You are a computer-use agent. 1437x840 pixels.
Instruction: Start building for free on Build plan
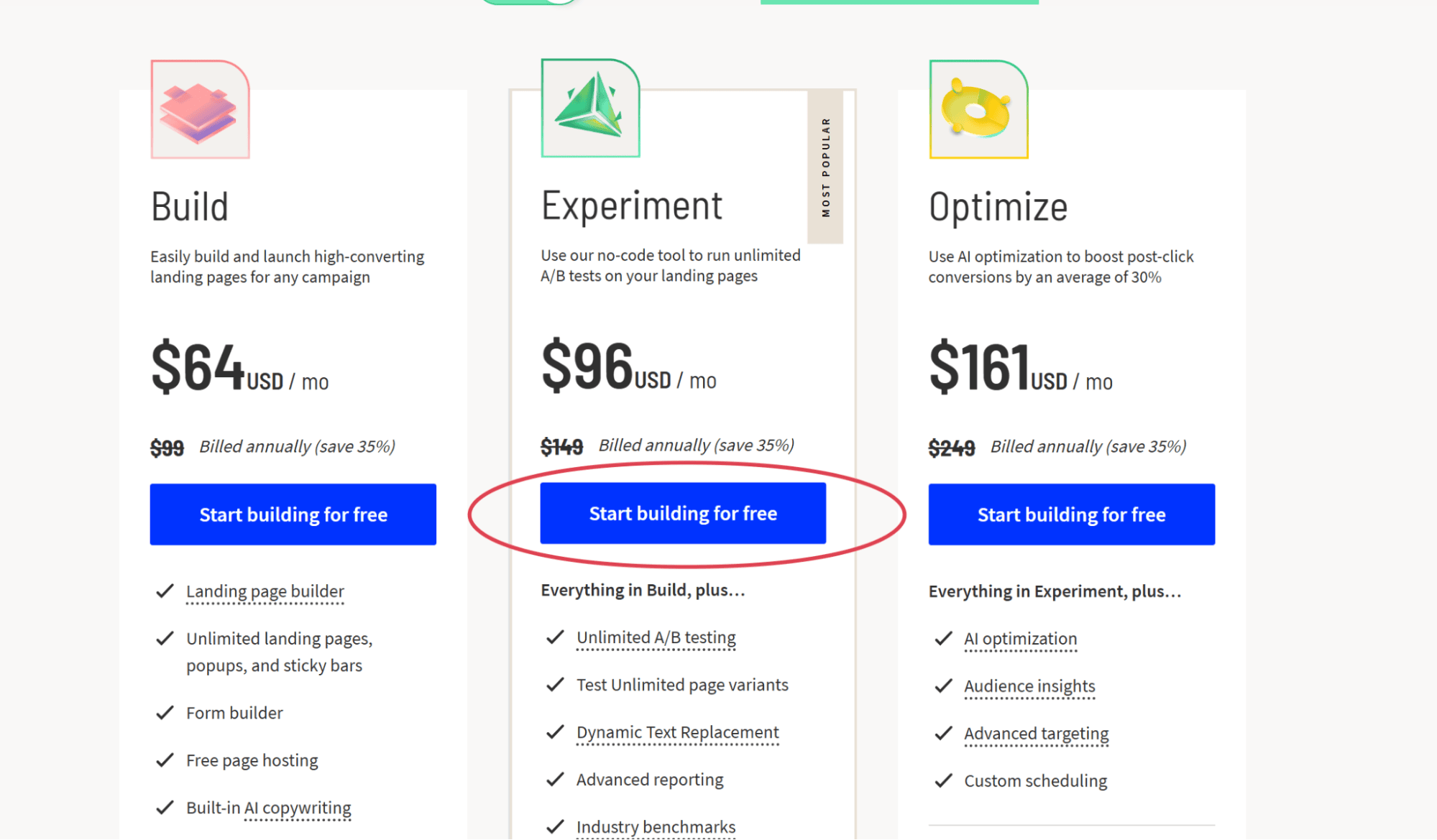pyautogui.click(x=293, y=514)
